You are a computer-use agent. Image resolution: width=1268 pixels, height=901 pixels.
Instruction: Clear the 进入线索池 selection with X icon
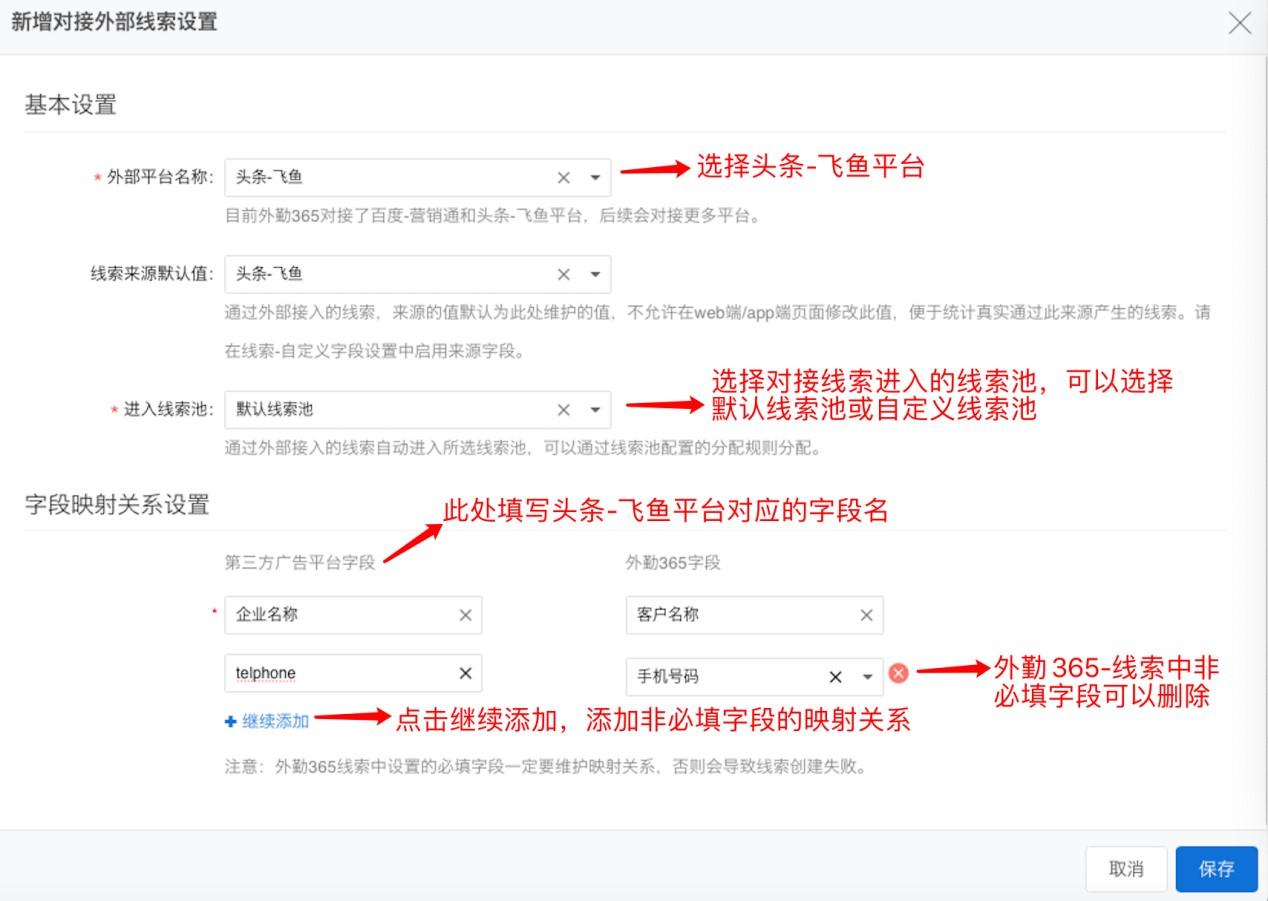click(x=564, y=409)
